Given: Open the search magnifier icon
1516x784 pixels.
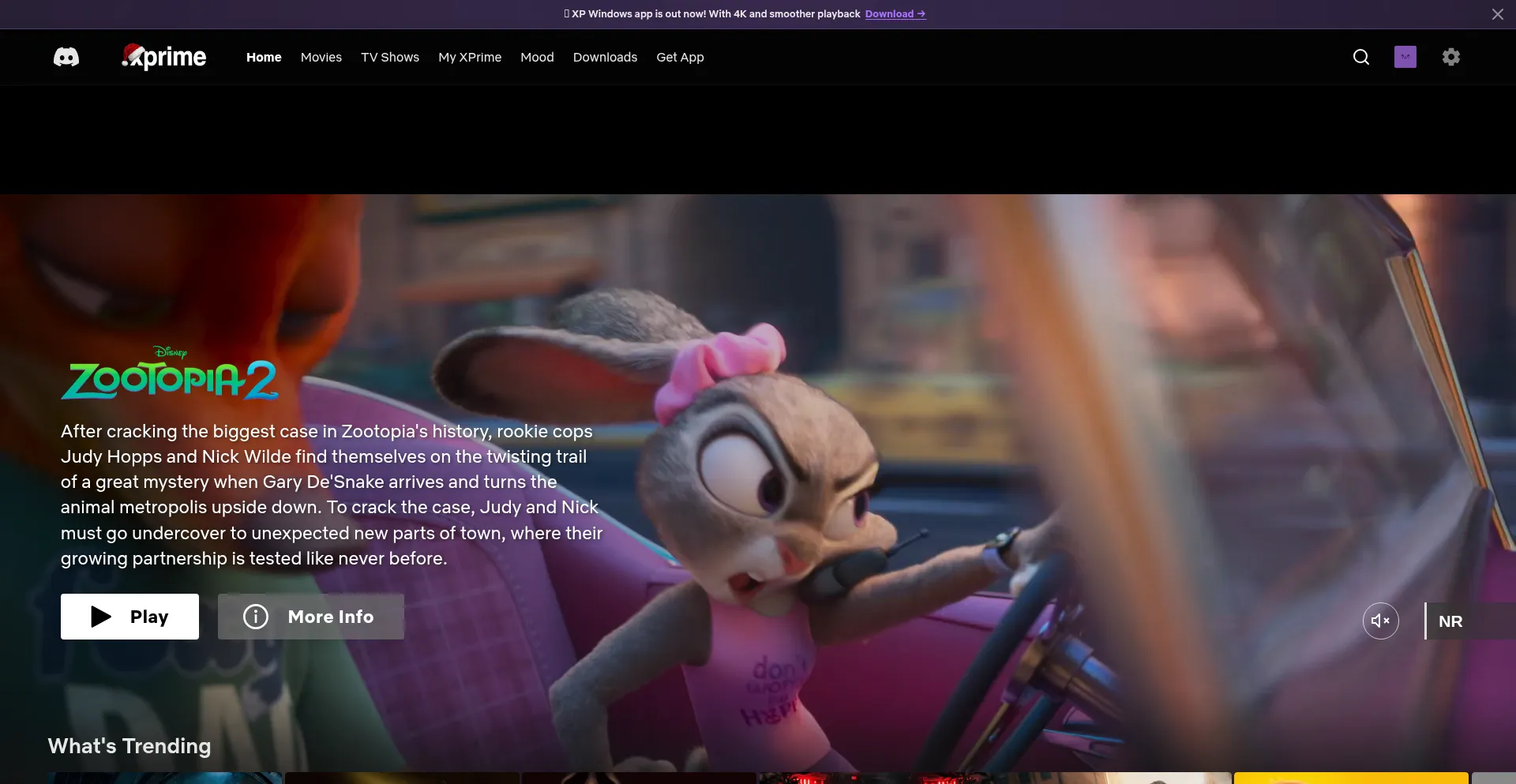Looking at the screenshot, I should (x=1361, y=57).
